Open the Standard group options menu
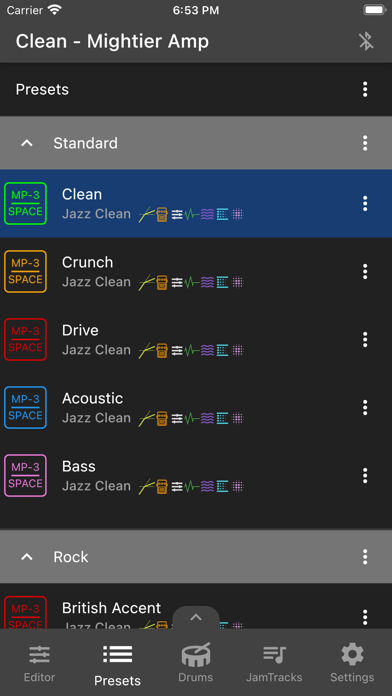Viewport: 392px width, 696px height. 365,143
